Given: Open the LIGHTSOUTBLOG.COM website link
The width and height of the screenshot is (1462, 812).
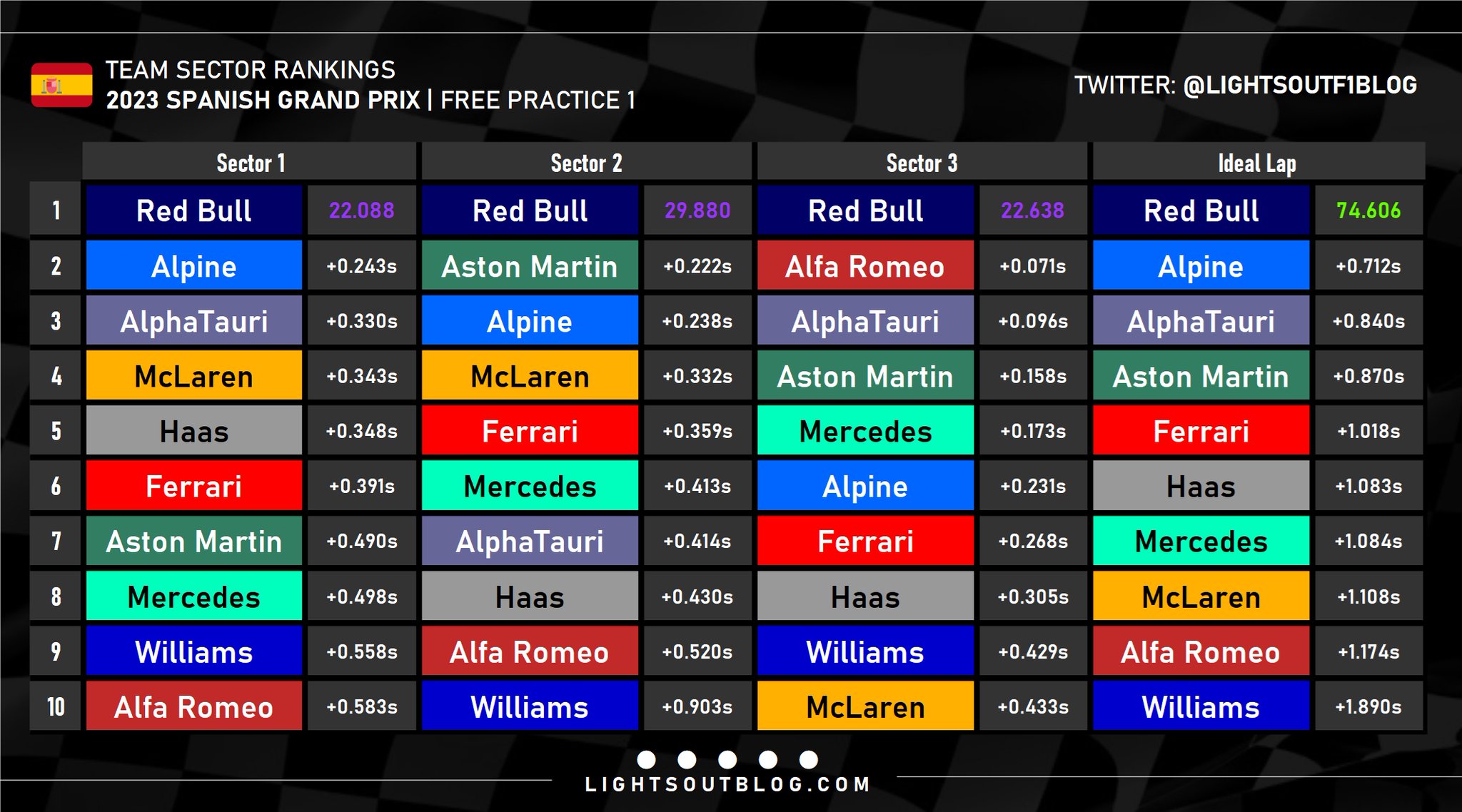Looking at the screenshot, I should click(x=727, y=785).
